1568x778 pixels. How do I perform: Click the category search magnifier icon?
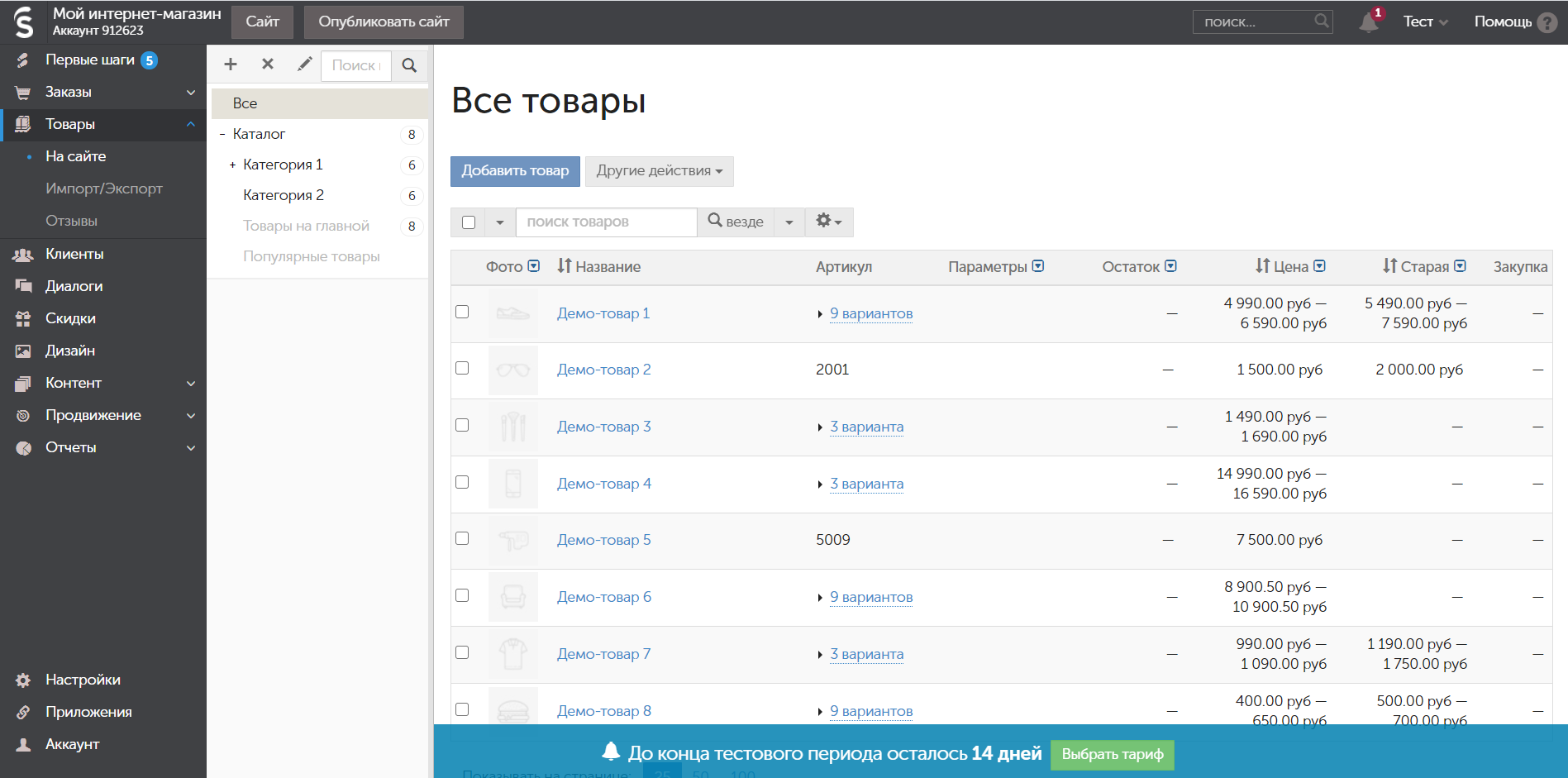pos(409,65)
